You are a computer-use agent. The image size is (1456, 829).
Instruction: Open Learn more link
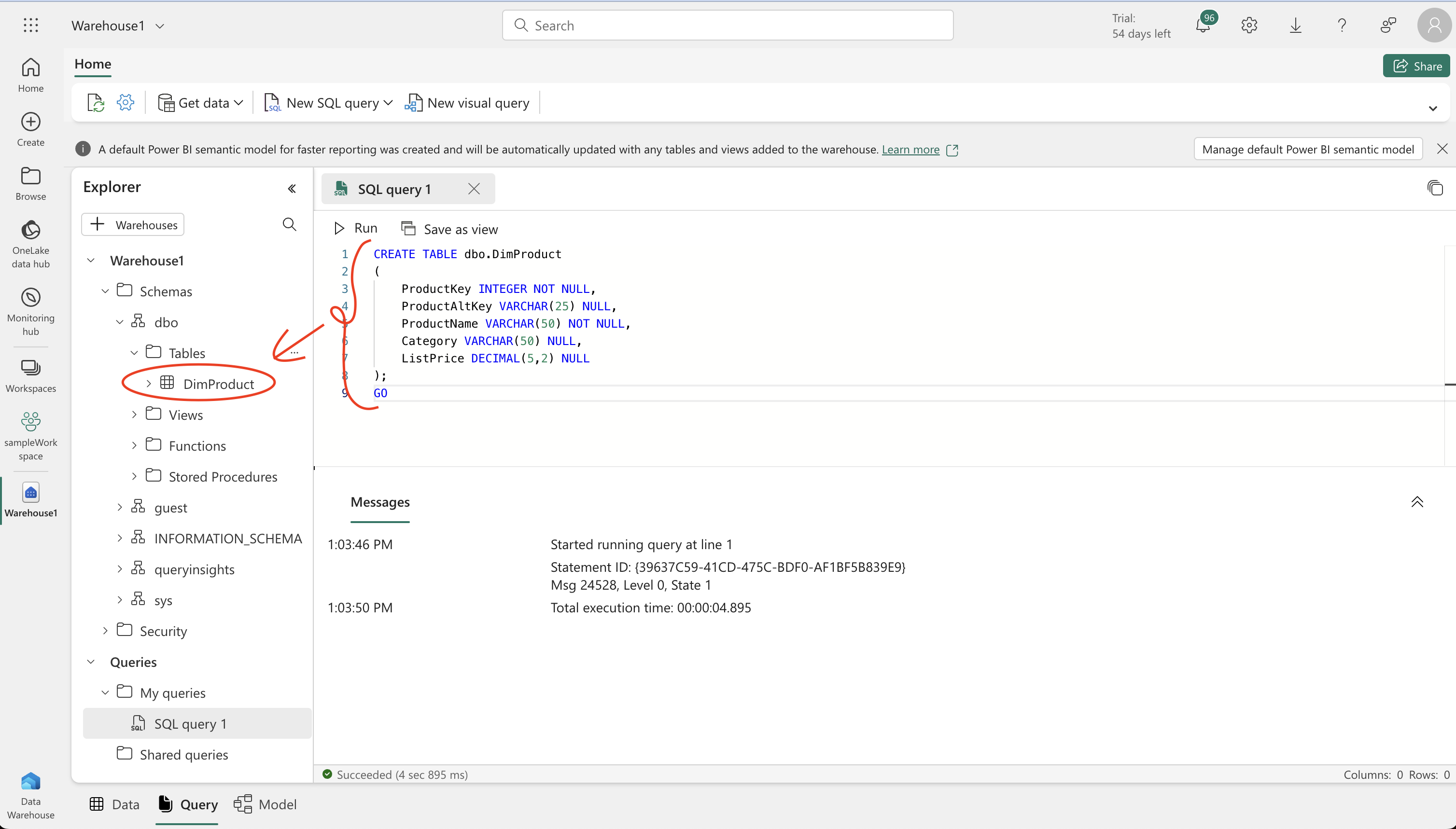pos(910,149)
